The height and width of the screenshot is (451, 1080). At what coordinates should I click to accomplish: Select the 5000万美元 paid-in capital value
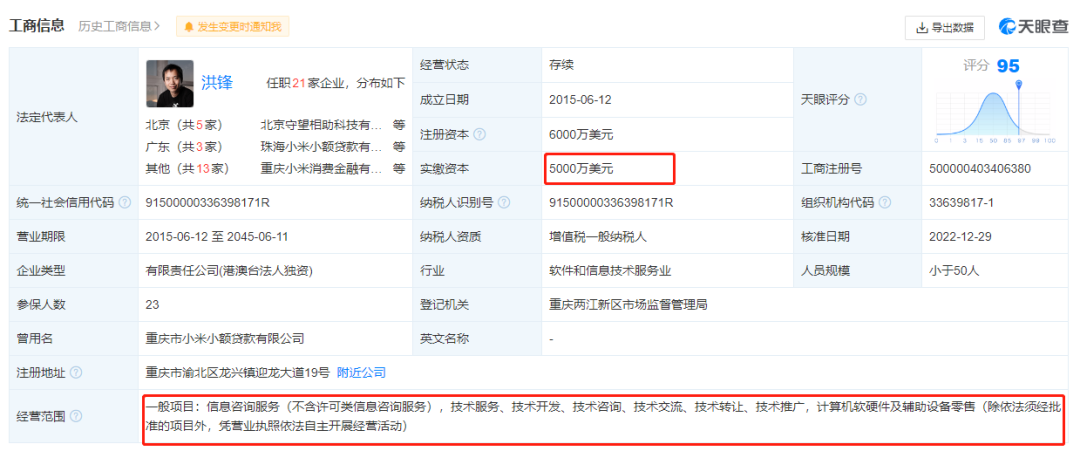tap(581, 169)
